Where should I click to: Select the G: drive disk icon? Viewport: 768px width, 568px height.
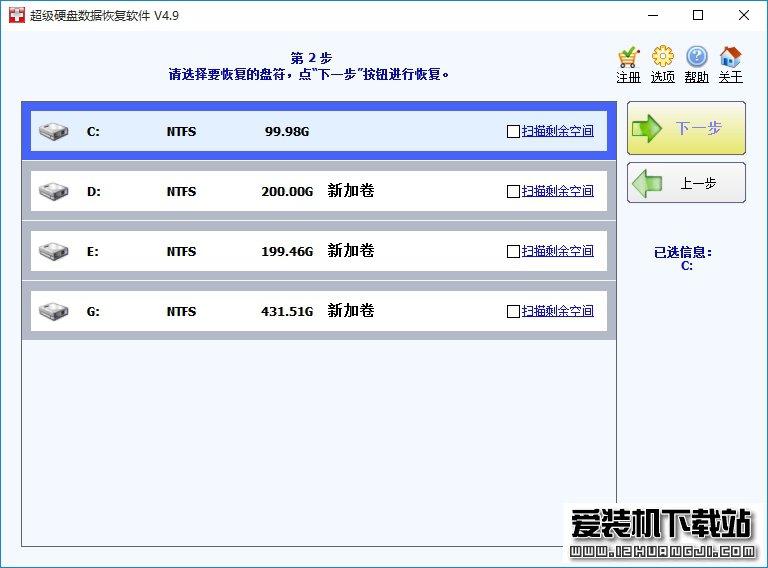click(x=53, y=311)
